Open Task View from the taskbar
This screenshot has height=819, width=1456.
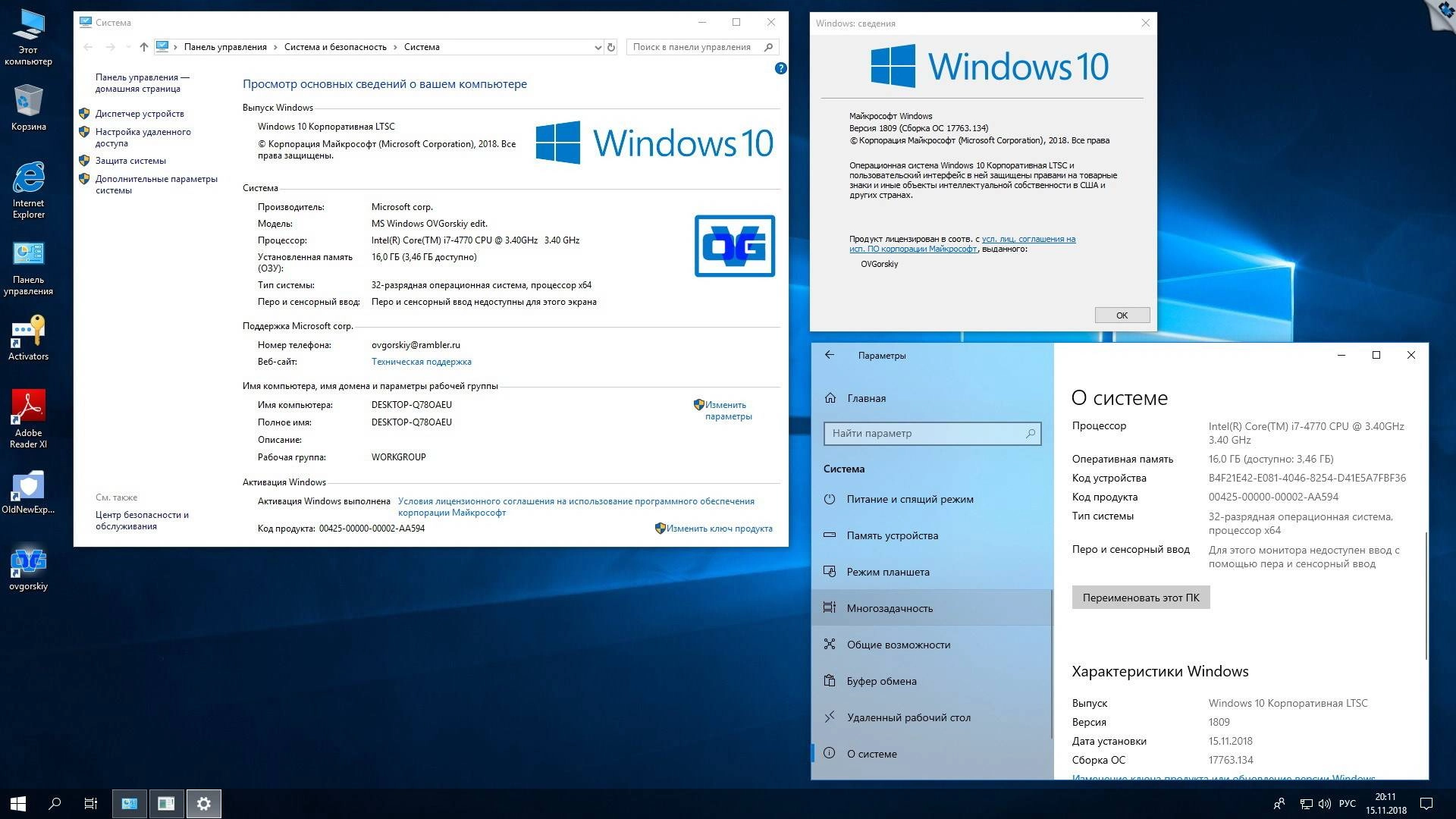pyautogui.click(x=89, y=803)
